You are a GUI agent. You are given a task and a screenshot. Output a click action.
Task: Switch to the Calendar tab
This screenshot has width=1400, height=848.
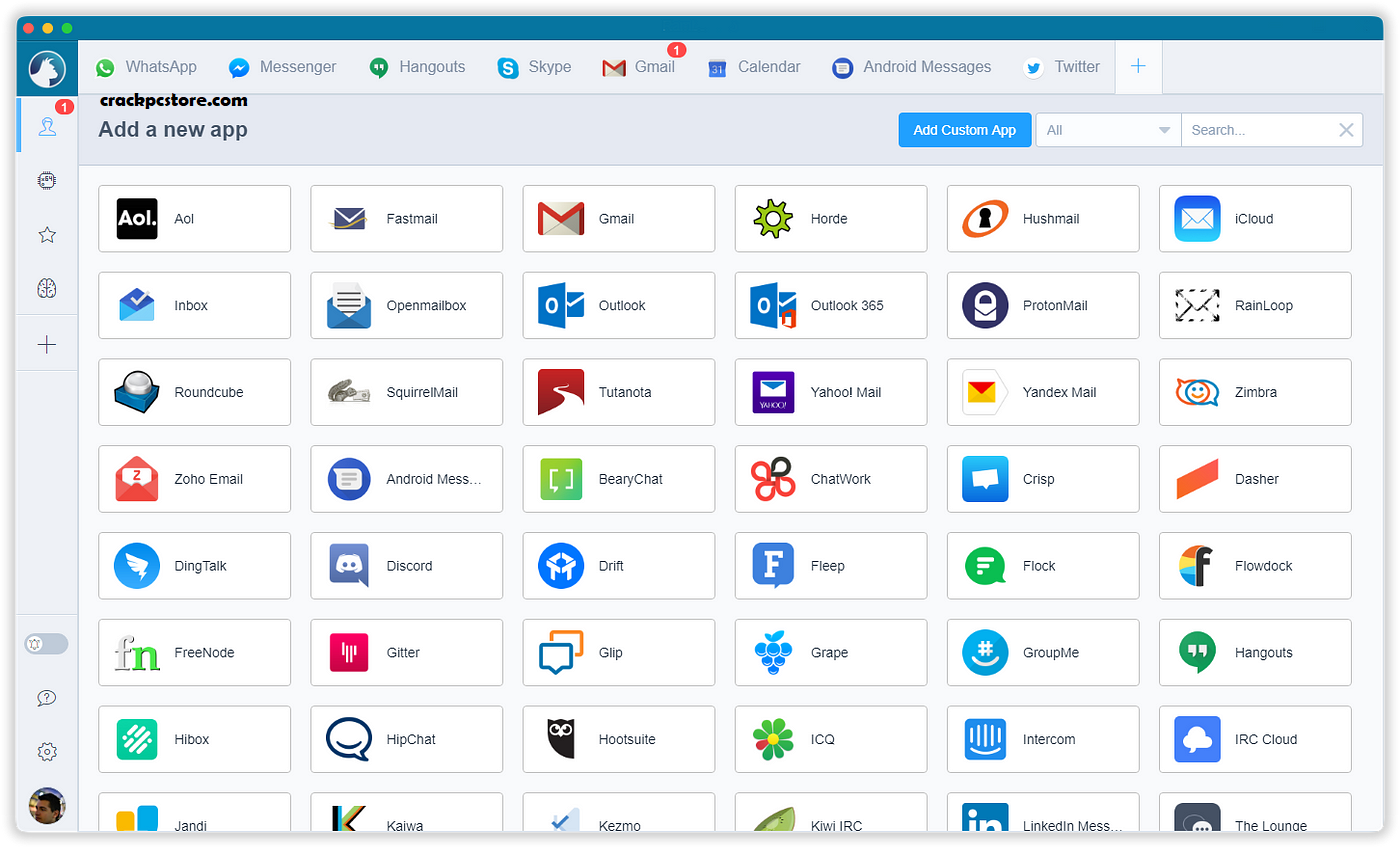tap(755, 67)
